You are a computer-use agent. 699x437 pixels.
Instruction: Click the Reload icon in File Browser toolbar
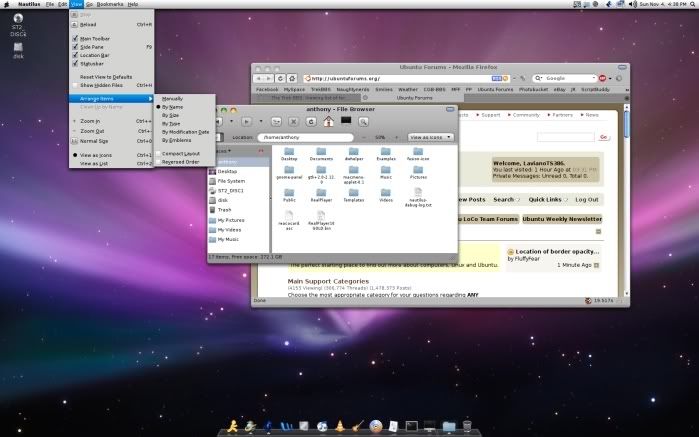[x=311, y=121]
